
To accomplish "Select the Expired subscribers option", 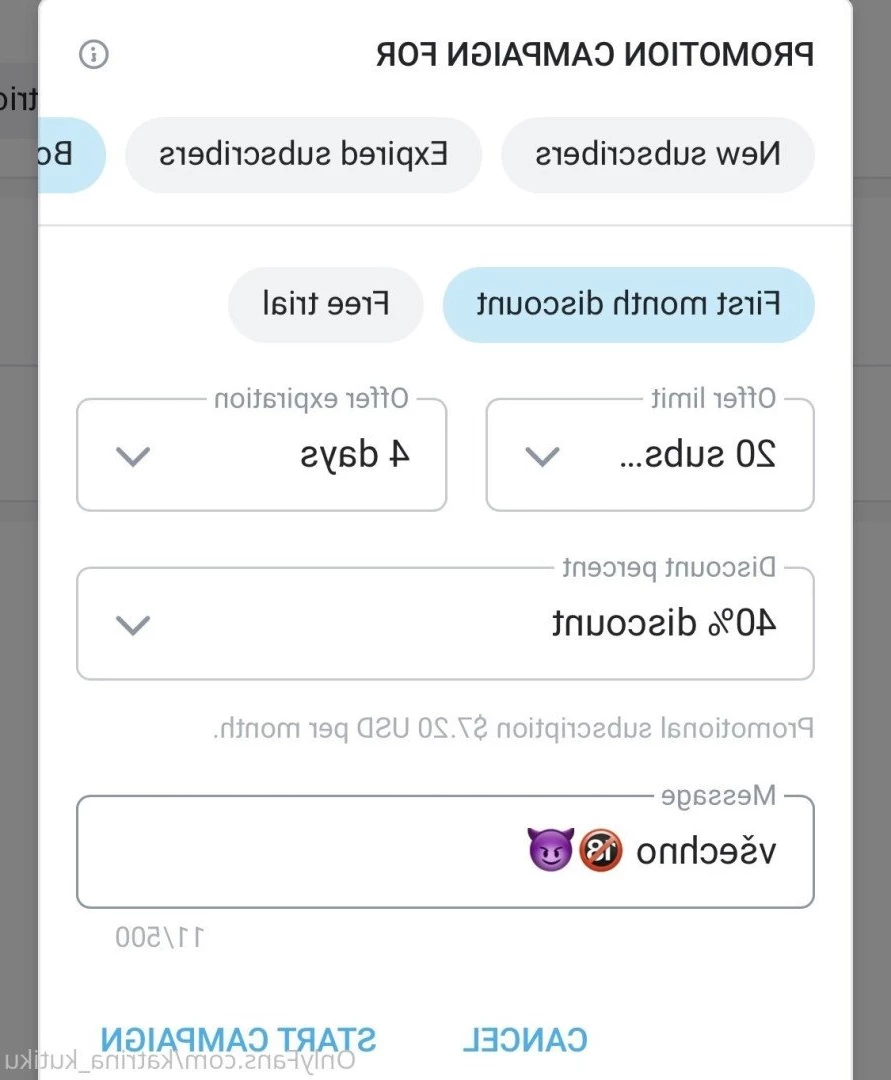I will (303, 154).
